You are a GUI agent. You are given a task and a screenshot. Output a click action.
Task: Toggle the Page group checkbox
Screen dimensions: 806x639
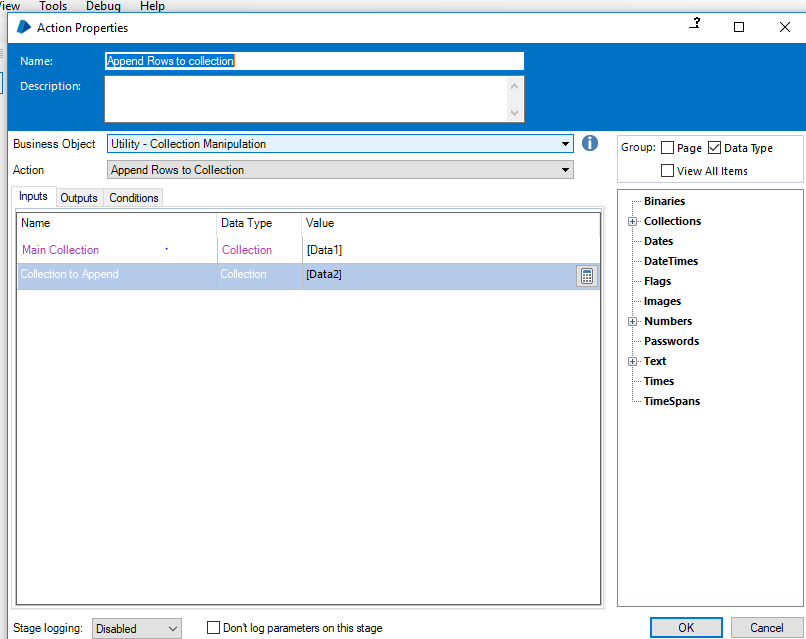point(668,148)
